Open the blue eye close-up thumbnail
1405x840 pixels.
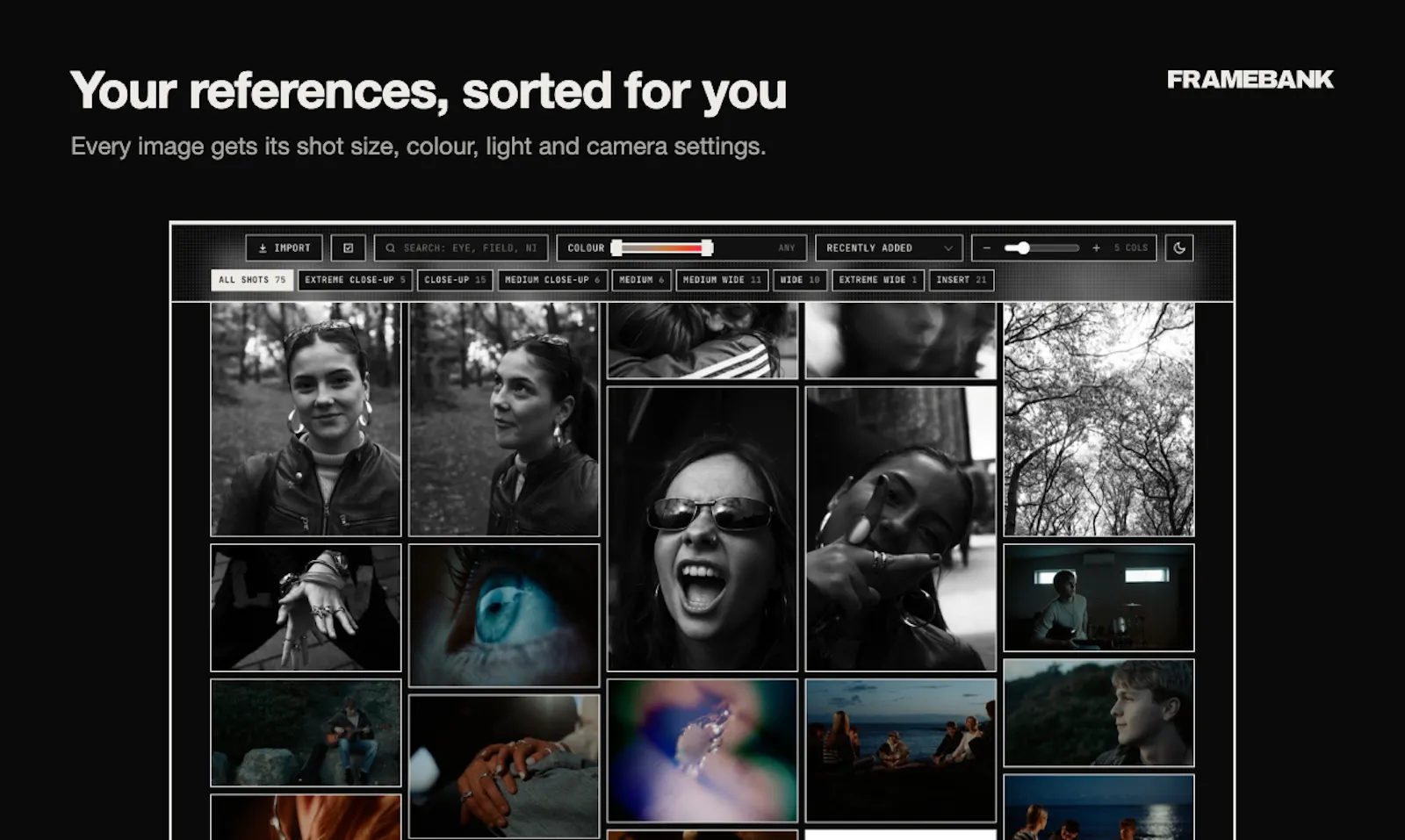pos(504,615)
